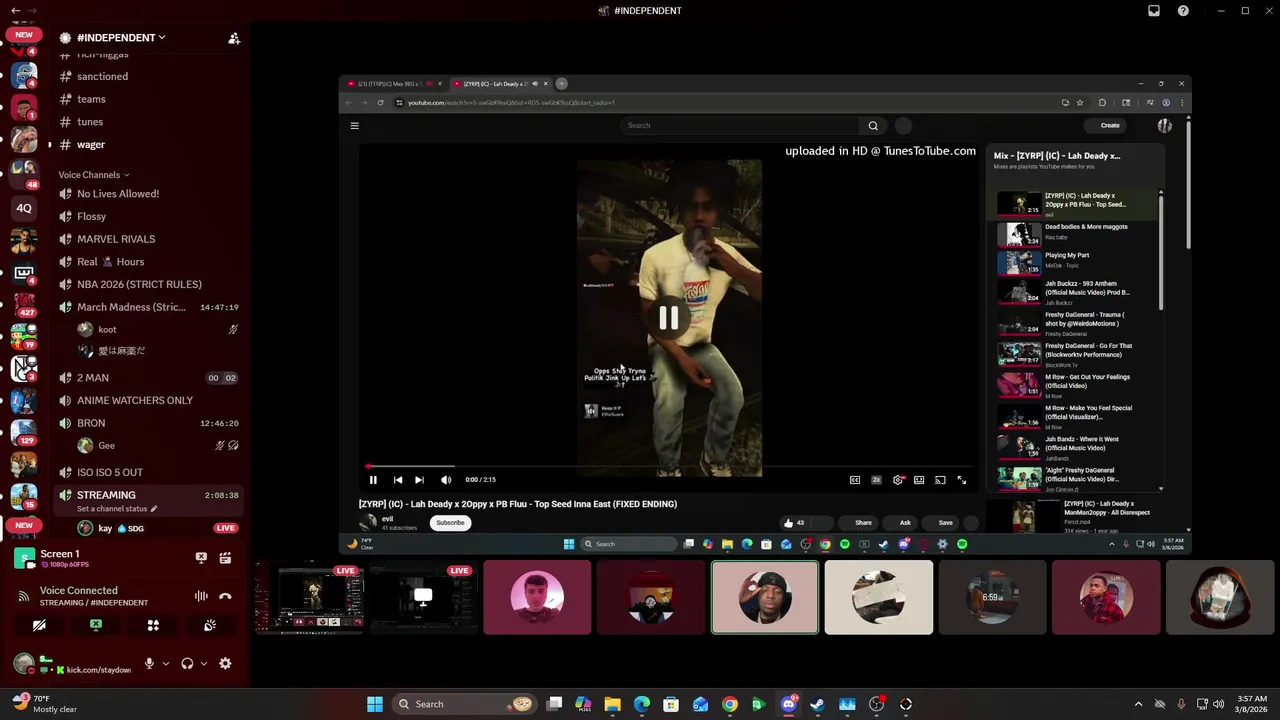Viewport: 1280px width, 720px height.
Task: Toggle screen share button in voice panel
Action: 96,625
